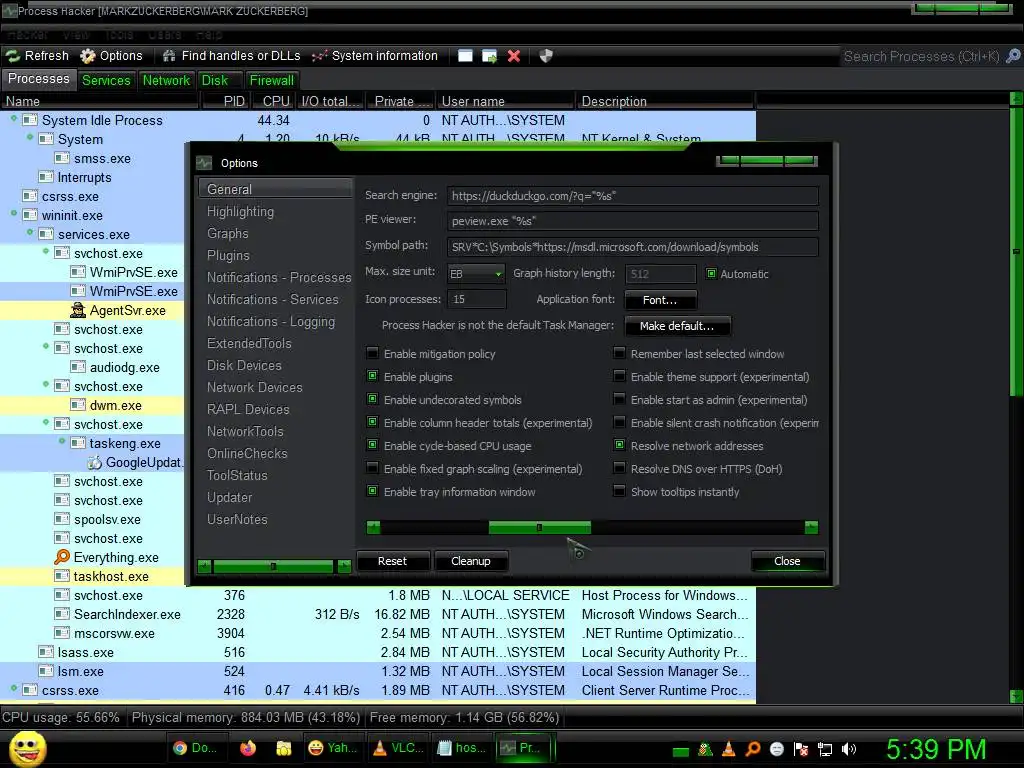Check Enable fixed graph scaling
Image resolution: width=1024 pixels, height=768 pixels.
coord(372,468)
